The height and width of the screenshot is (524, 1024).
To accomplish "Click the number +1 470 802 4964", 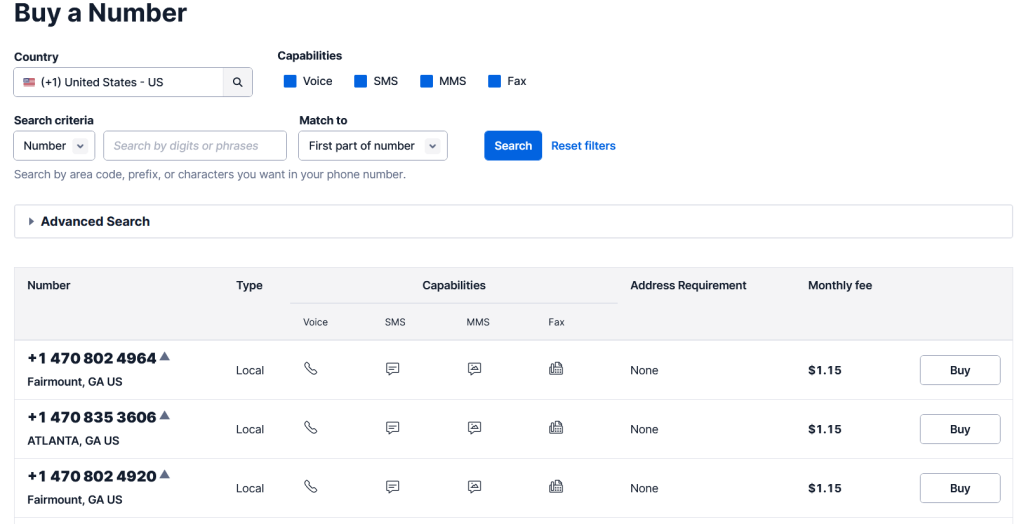I will pyautogui.click(x=91, y=358).
